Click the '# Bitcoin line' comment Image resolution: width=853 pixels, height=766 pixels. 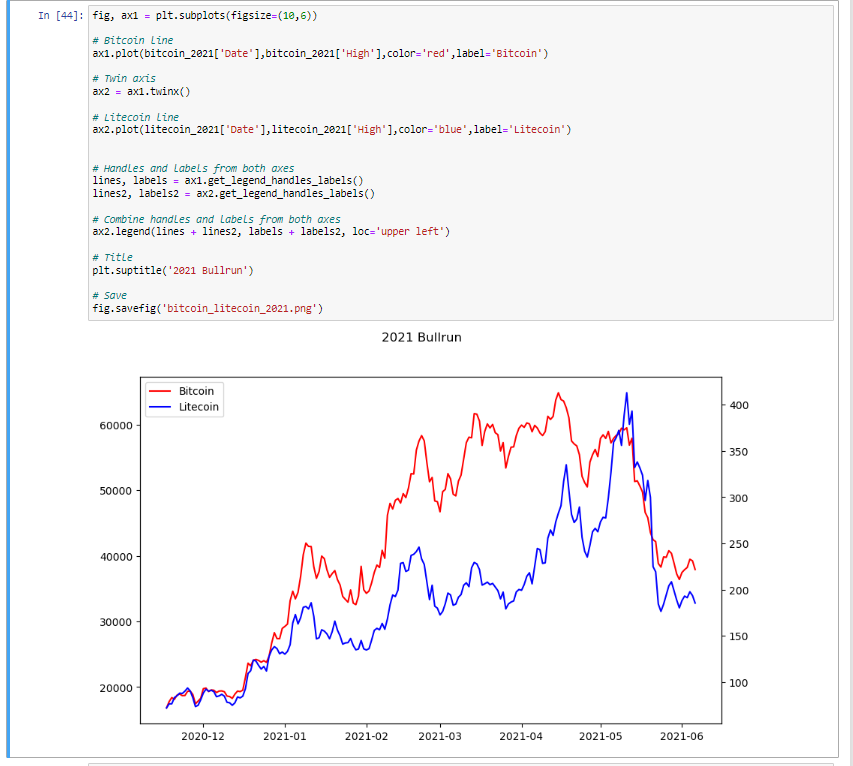[132, 40]
